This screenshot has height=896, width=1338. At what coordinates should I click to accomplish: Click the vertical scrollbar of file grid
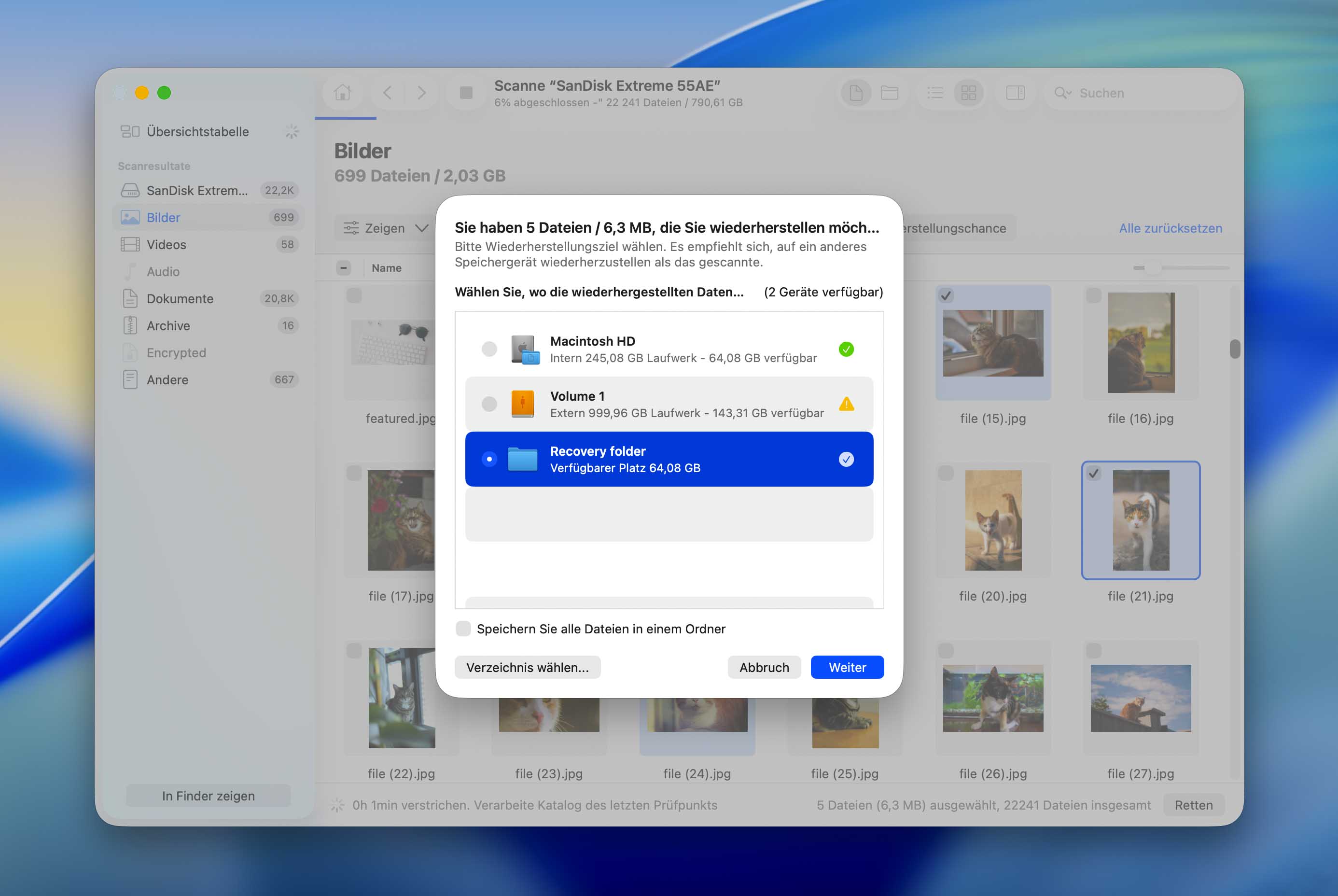coord(1235,349)
